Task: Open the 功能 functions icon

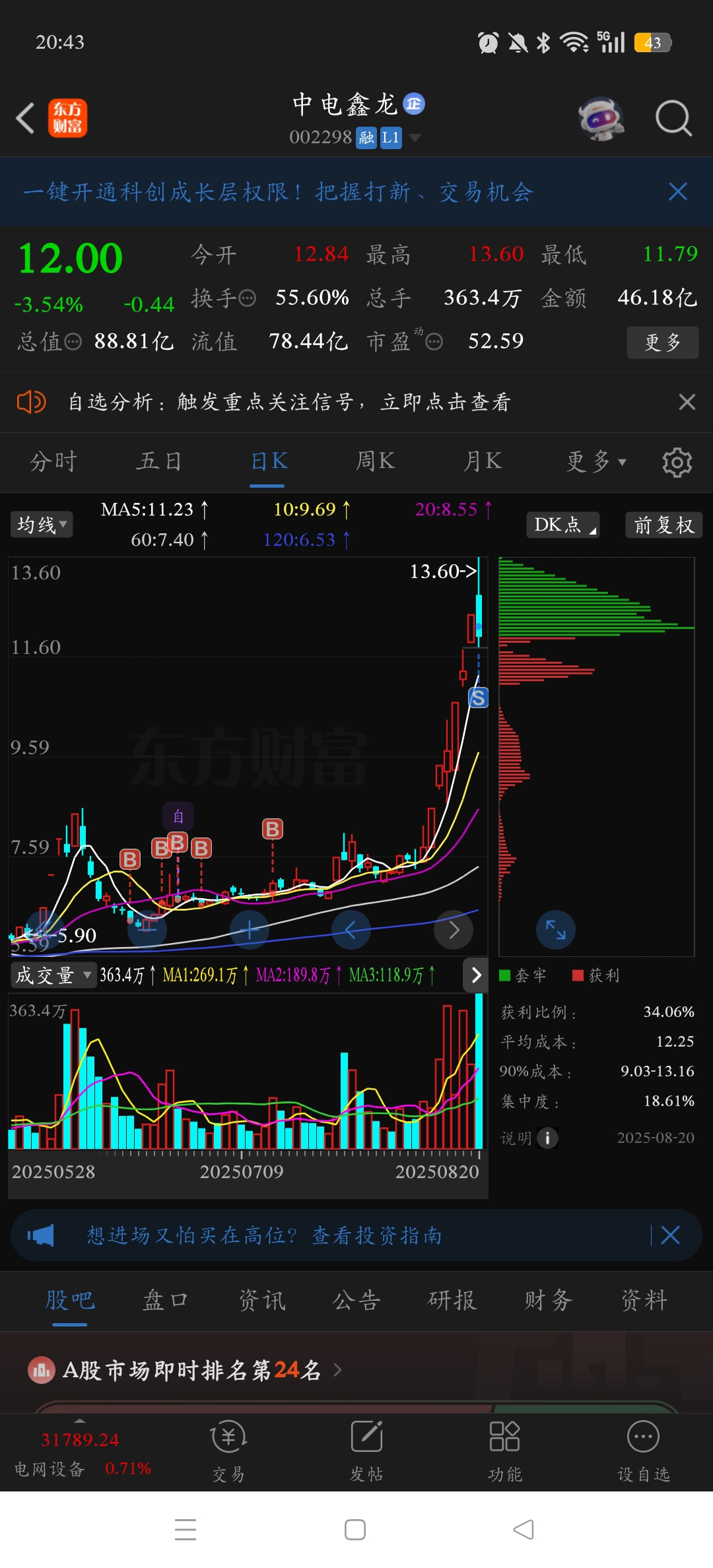Action: coord(504,1451)
